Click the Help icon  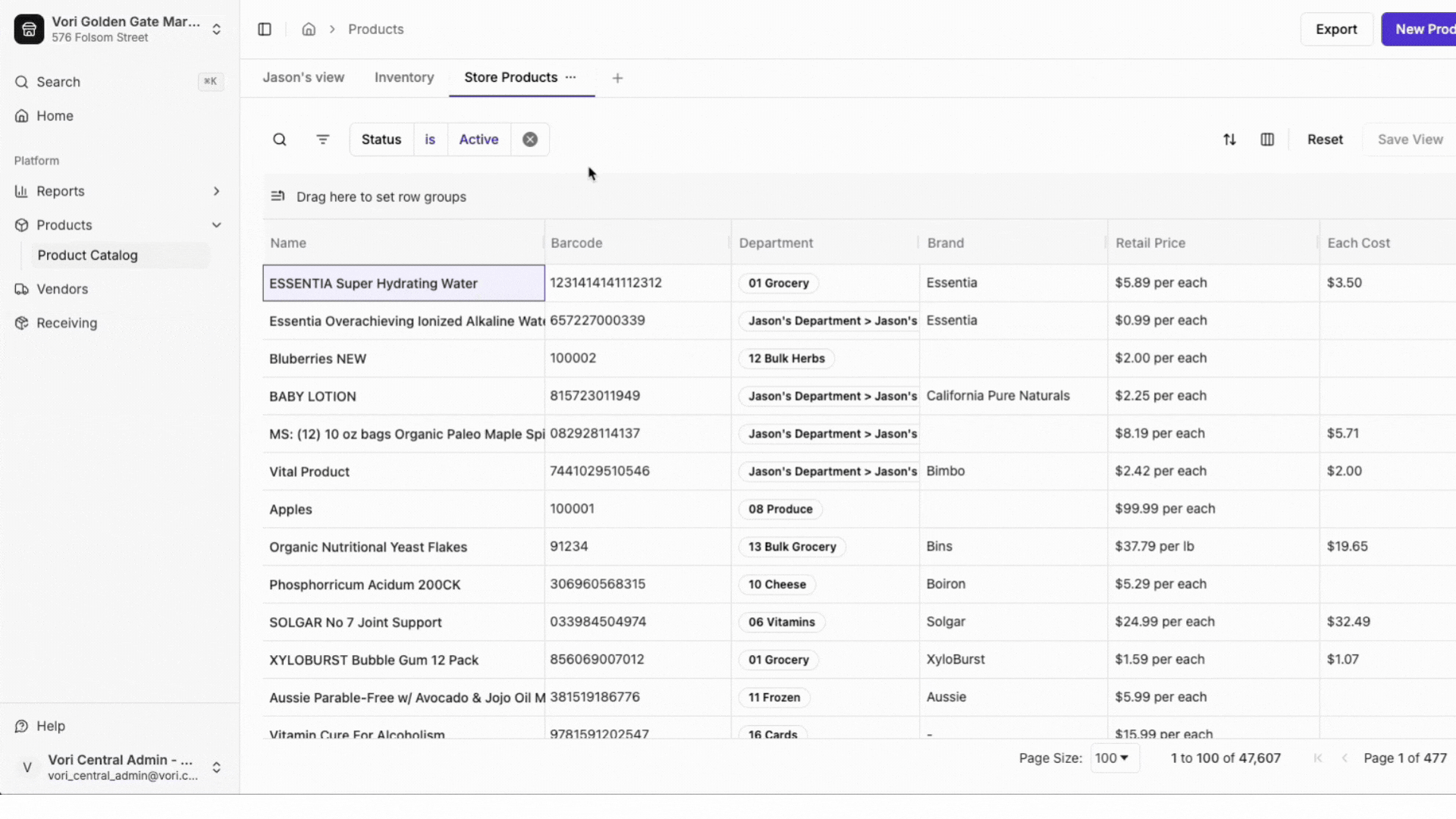[21, 726]
